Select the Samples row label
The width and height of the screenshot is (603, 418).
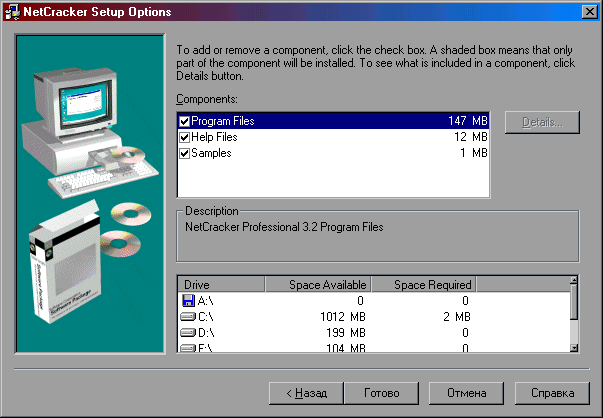pos(211,153)
